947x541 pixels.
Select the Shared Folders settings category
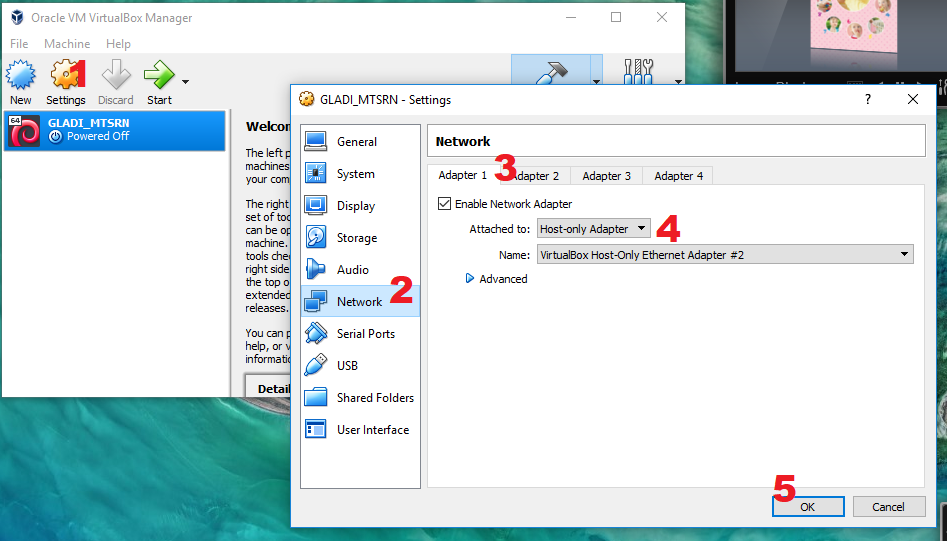[x=360, y=398]
